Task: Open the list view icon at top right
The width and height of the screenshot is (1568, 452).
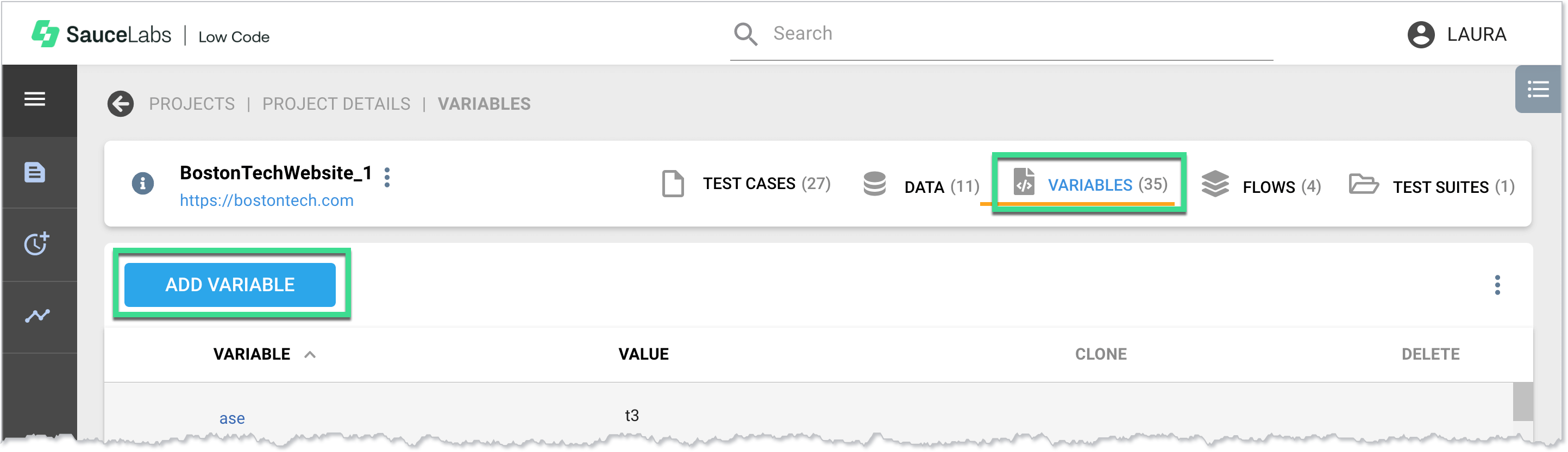Action: (x=1539, y=90)
